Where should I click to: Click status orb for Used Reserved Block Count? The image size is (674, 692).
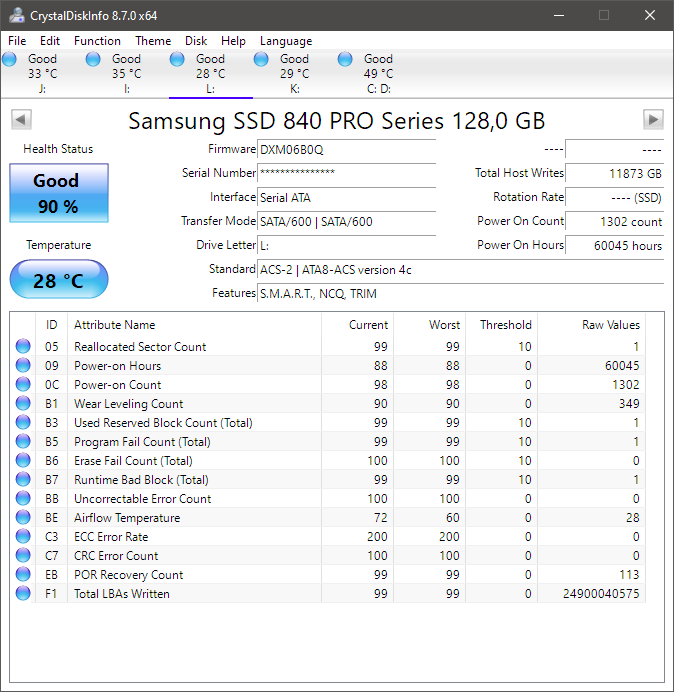[23, 422]
